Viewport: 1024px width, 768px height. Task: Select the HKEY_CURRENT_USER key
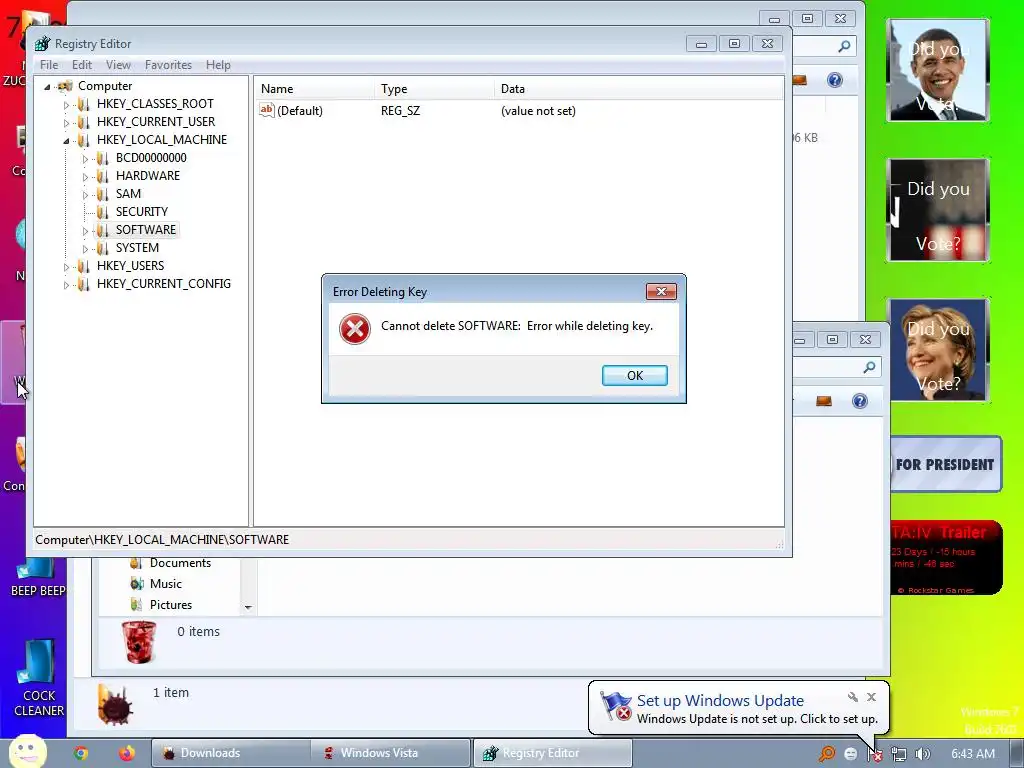click(155, 121)
